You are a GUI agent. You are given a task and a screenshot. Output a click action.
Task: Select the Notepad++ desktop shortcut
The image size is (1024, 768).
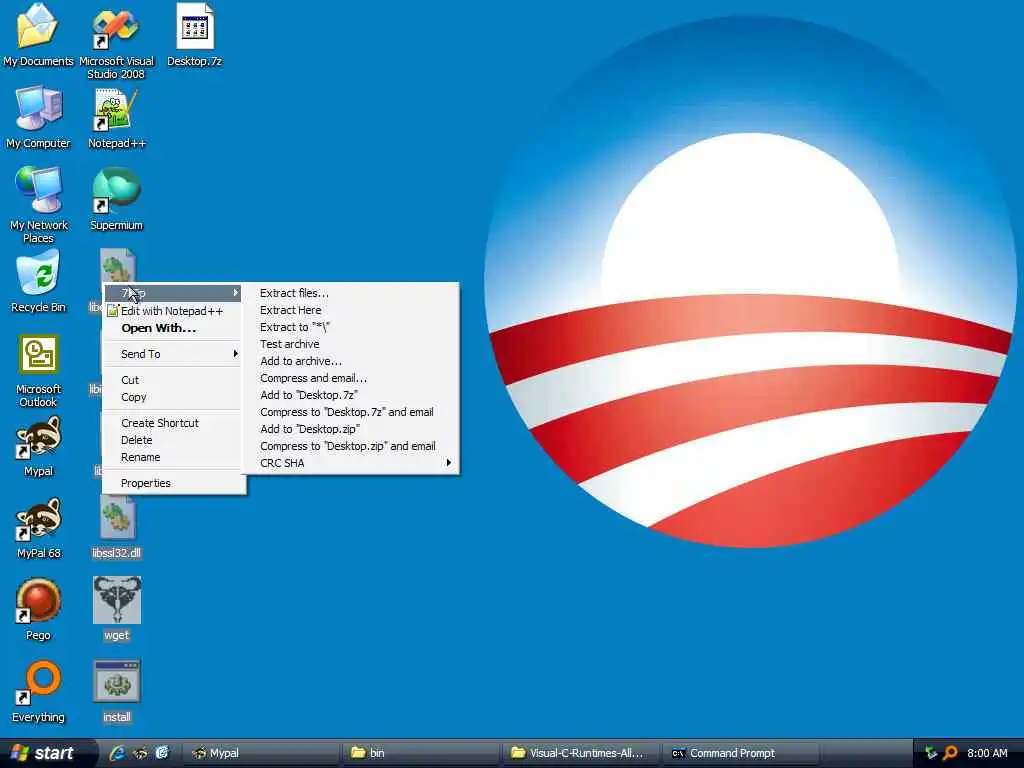pos(116,118)
